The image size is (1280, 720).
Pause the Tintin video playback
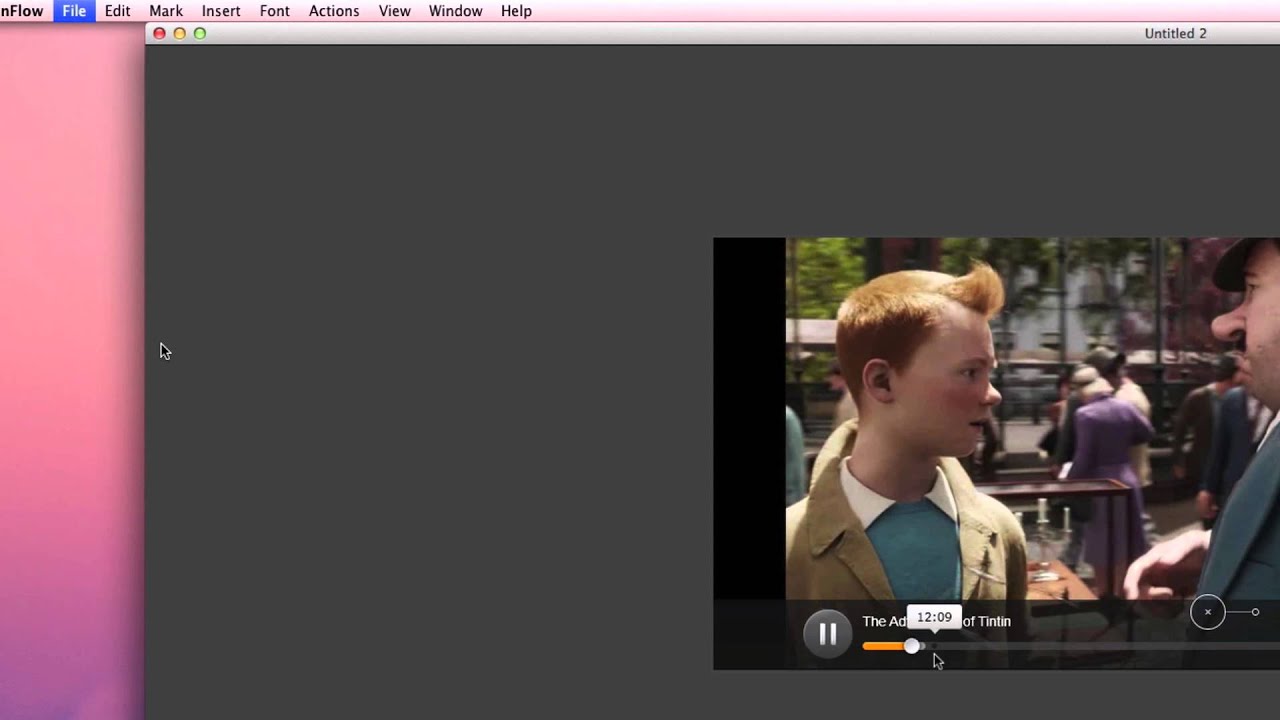827,634
